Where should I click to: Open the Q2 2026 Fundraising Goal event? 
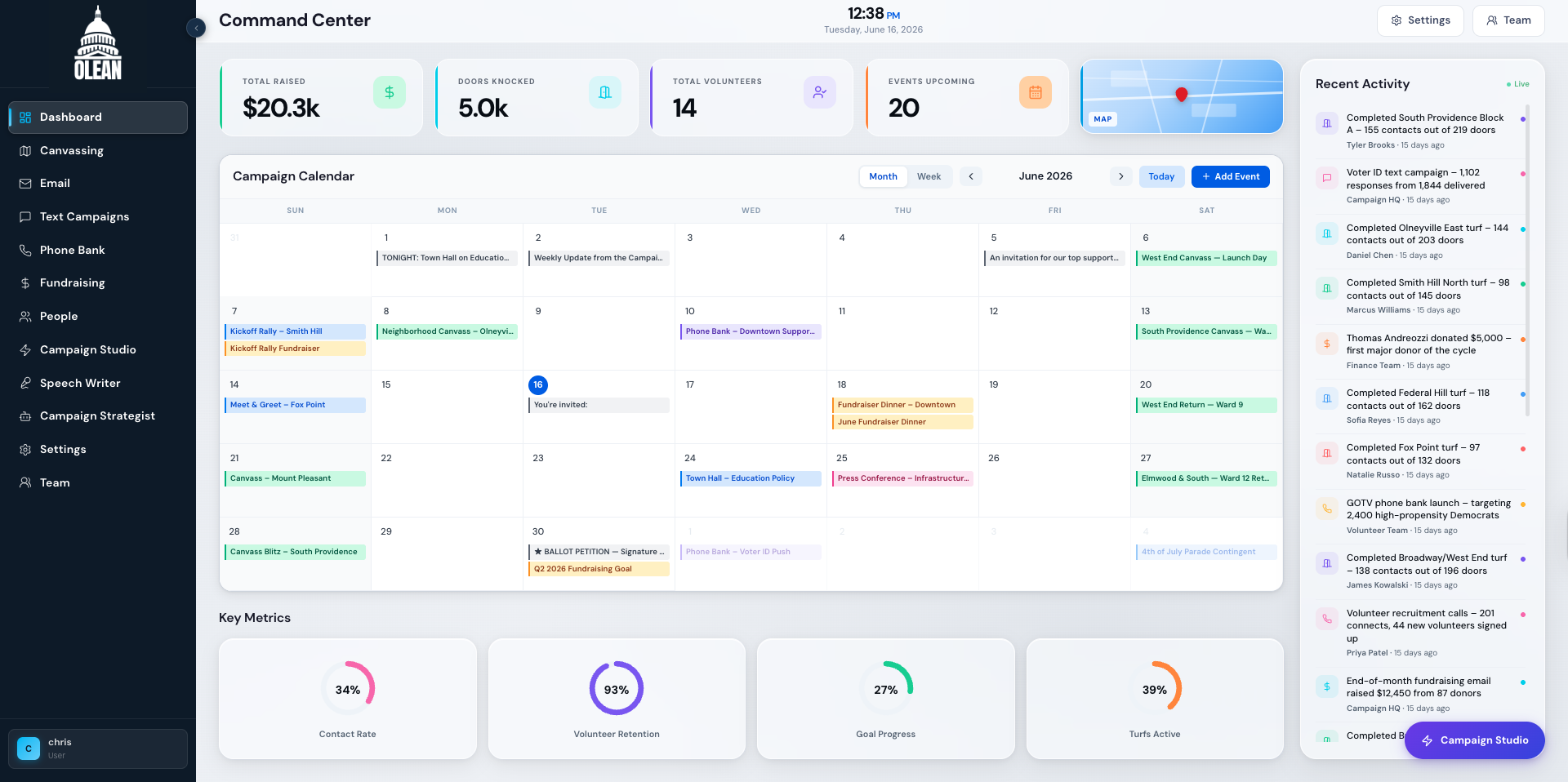[599, 569]
